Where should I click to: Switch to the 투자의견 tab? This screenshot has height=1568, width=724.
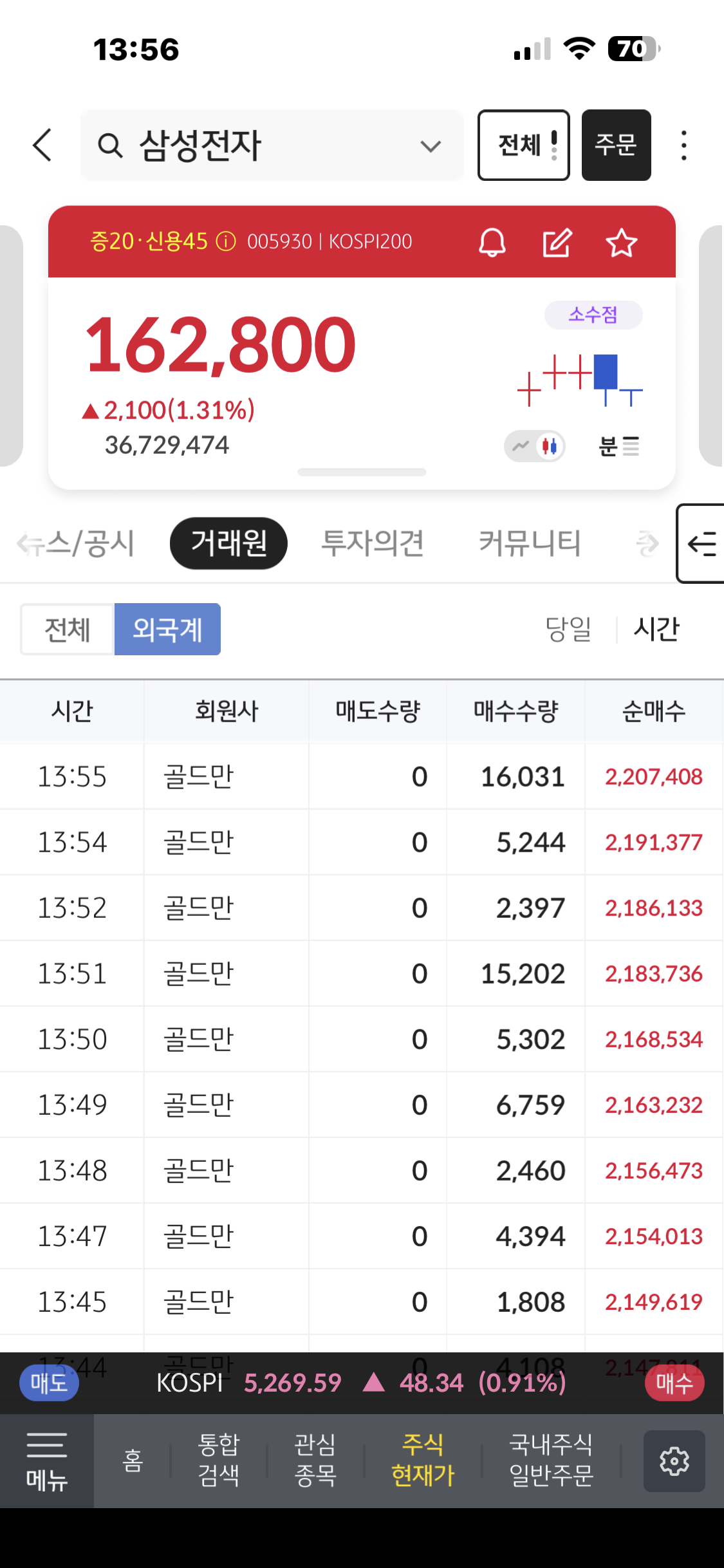click(x=372, y=543)
